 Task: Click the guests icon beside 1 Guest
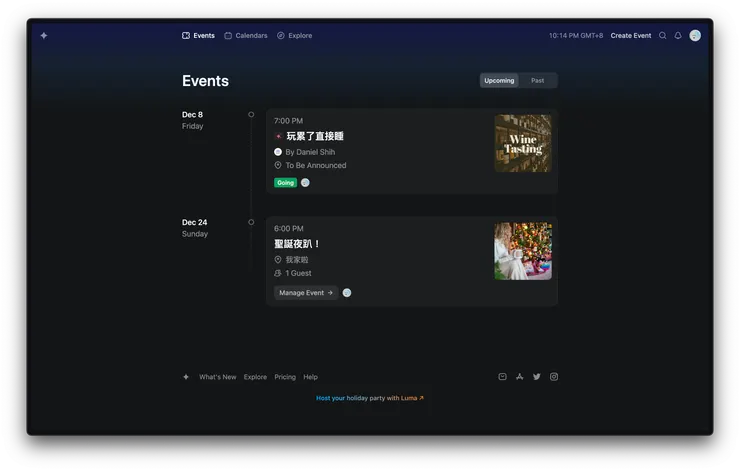(x=278, y=273)
